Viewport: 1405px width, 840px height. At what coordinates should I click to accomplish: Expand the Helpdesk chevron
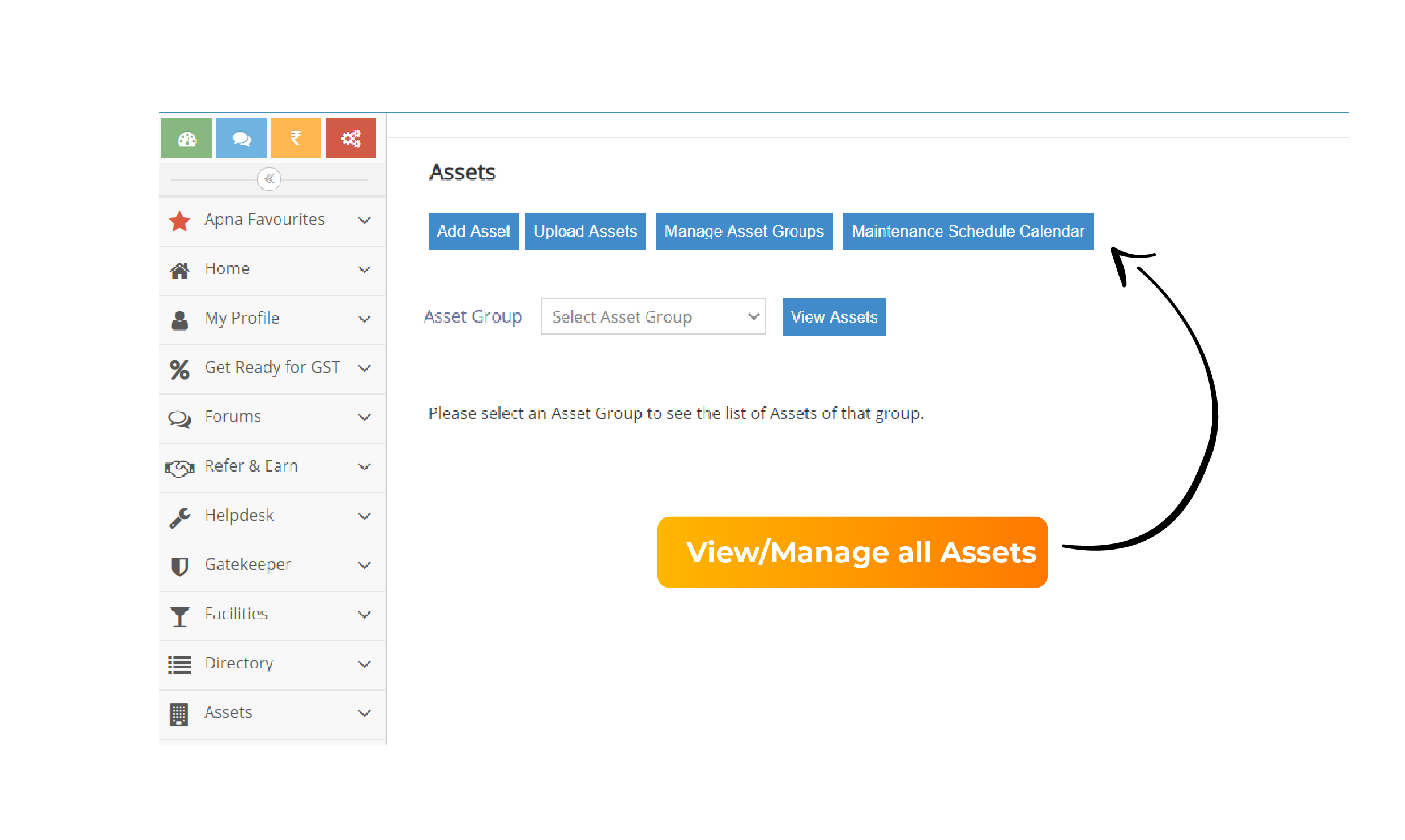point(365,516)
